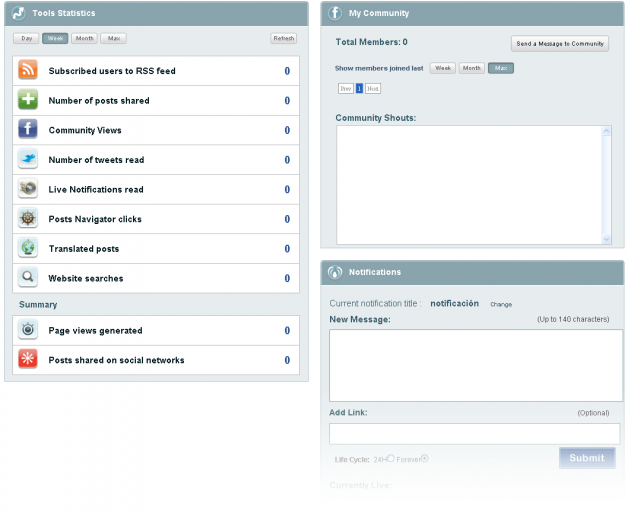Click scroll down arrow in Community Shouts
Screen dimensions: 628x512
click(606, 239)
